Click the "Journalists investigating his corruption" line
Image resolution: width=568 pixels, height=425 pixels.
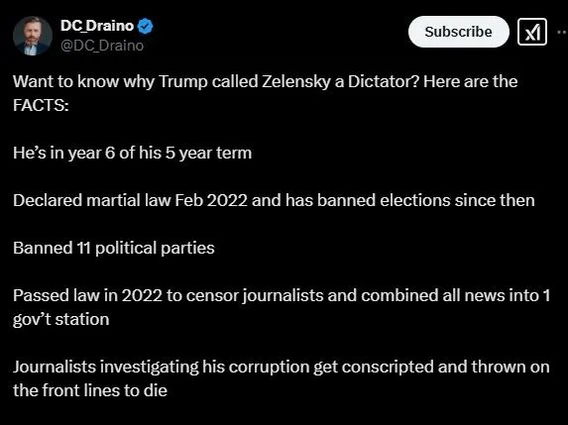281,367
